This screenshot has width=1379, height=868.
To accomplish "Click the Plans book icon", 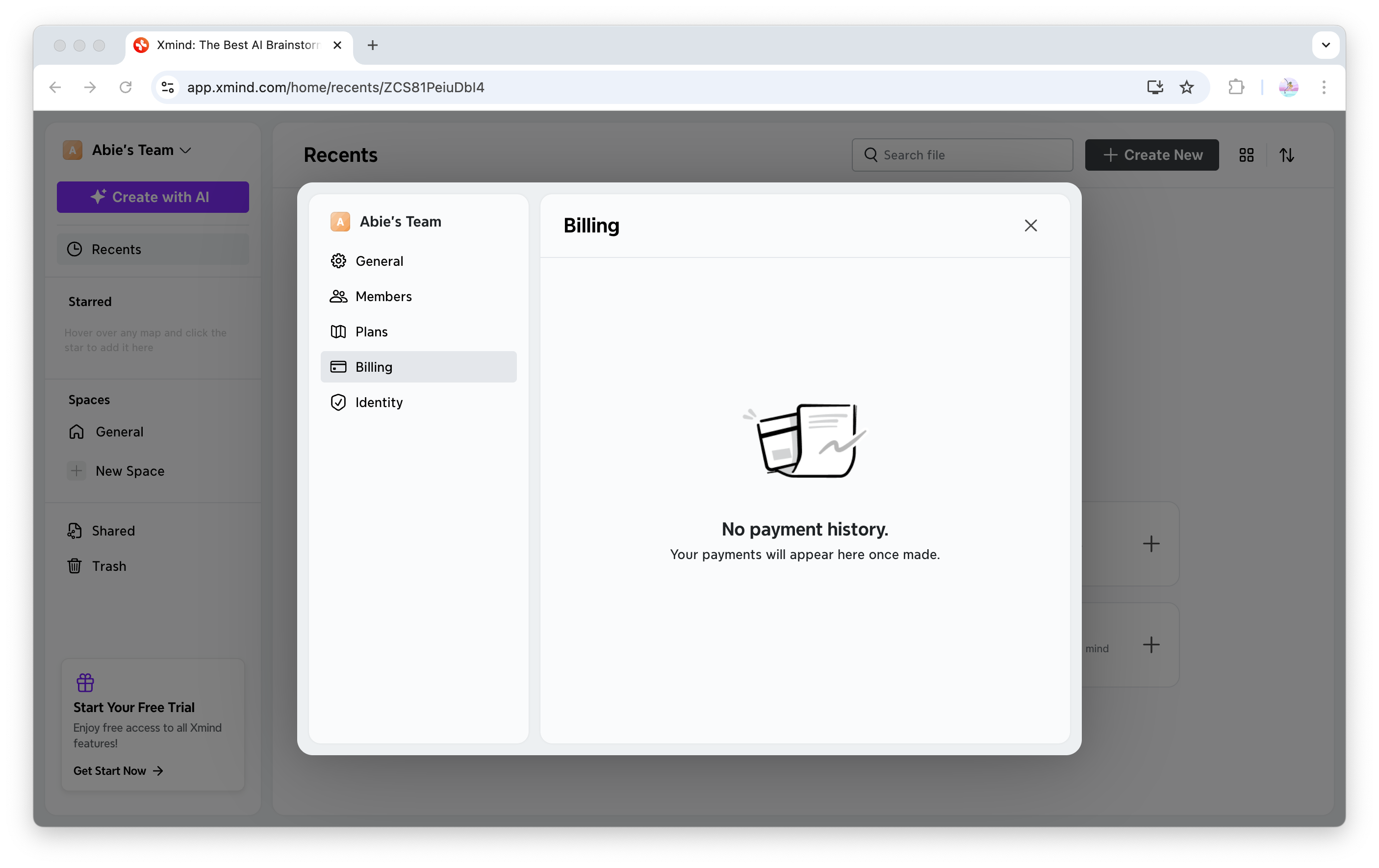I will click(x=338, y=332).
